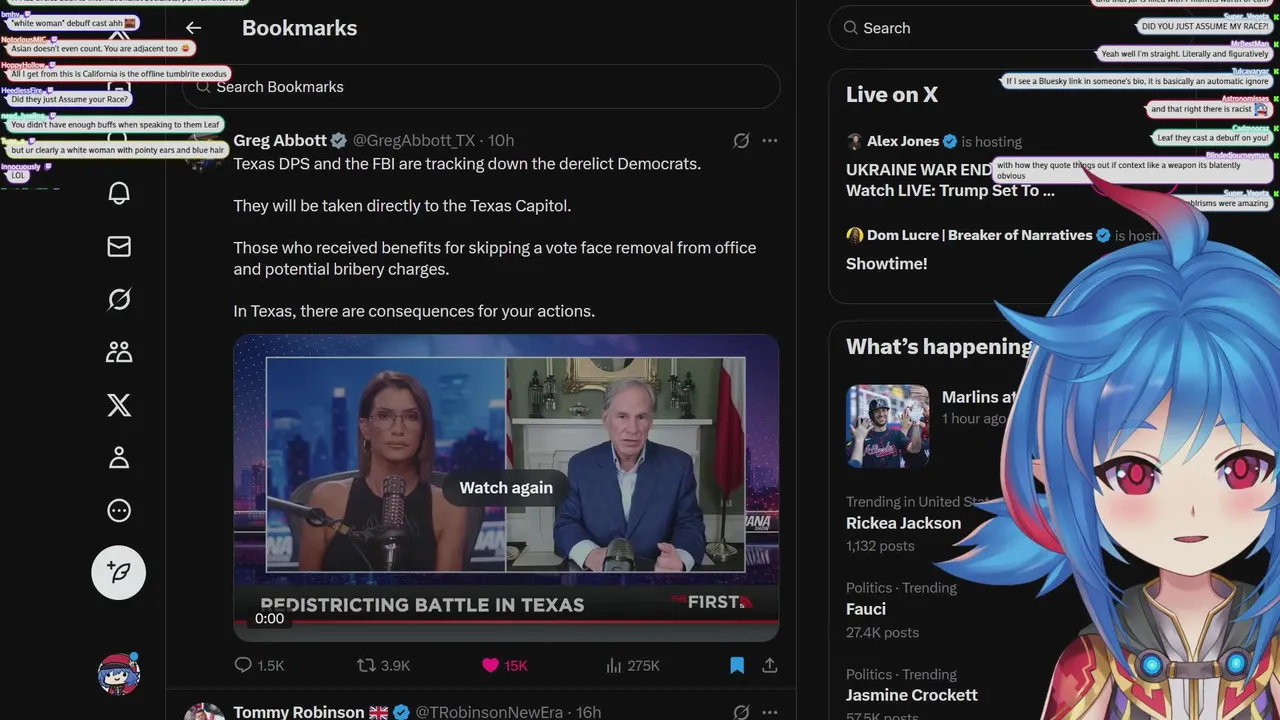Open More circle menu in sidebar

tap(119, 511)
